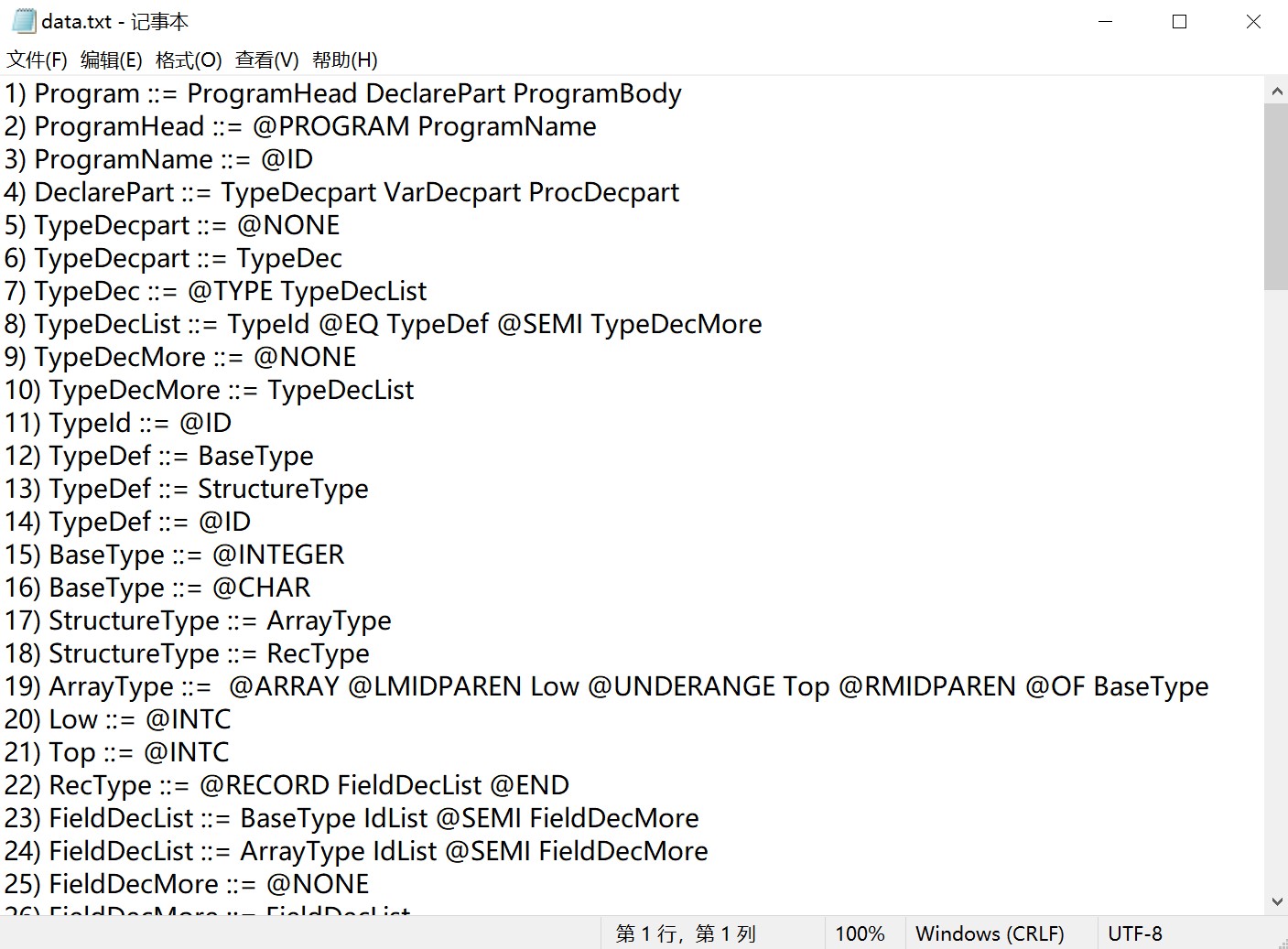Click line 24) FieldDecList ::= ArrayType IdList
Image resolution: width=1288 pixels, height=949 pixels.
[x=356, y=851]
